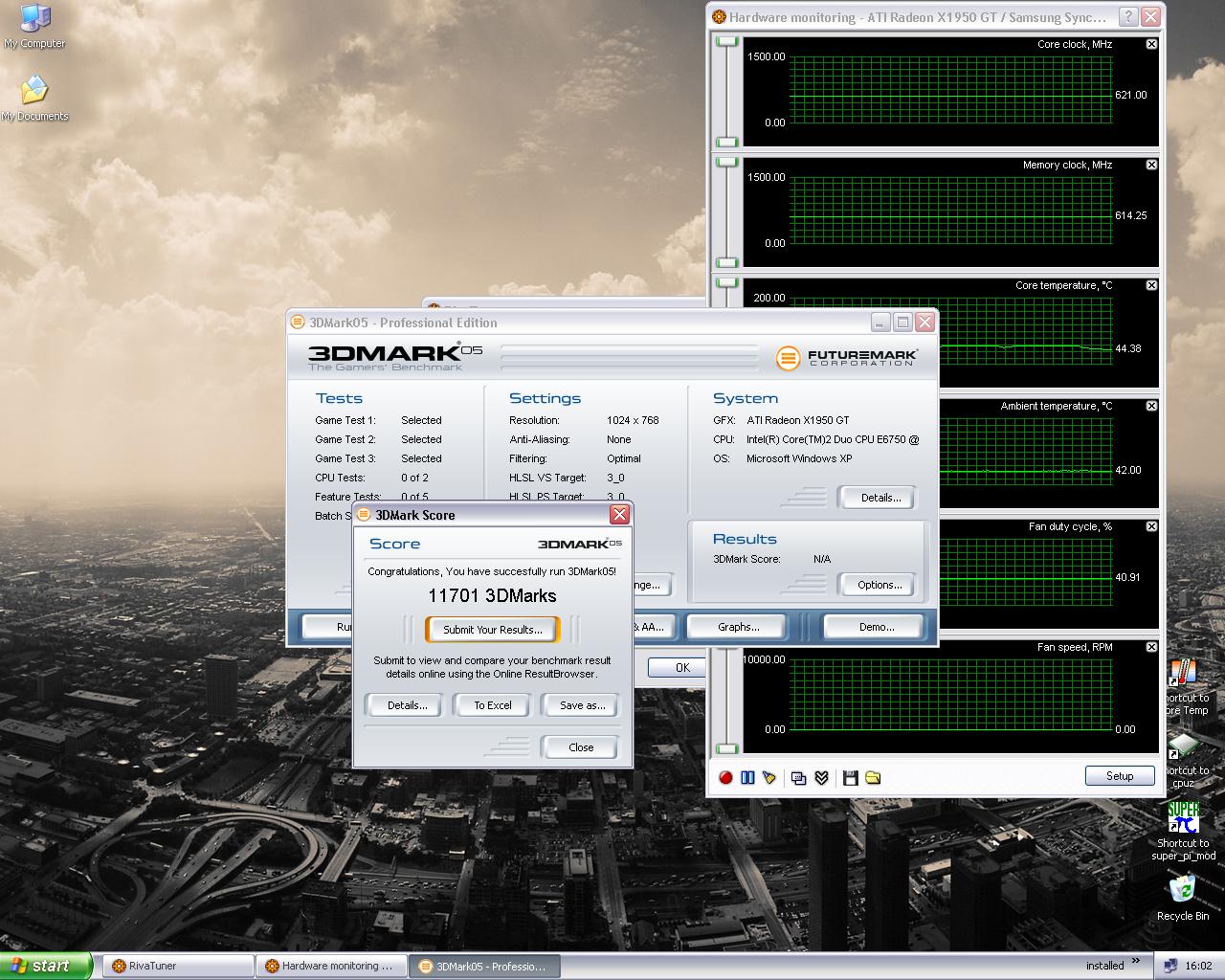The height and width of the screenshot is (980, 1225).
Task: Click the Futuremark Corporation logo
Action: coord(846,358)
